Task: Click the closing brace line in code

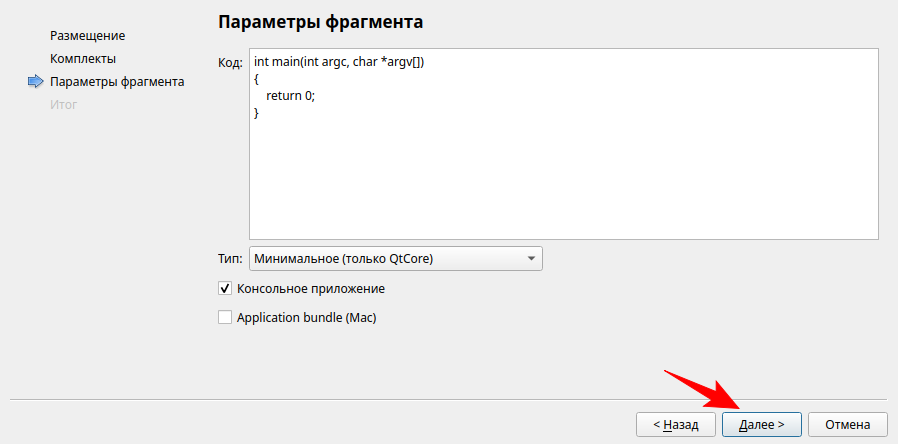Action: pyautogui.click(x=257, y=112)
